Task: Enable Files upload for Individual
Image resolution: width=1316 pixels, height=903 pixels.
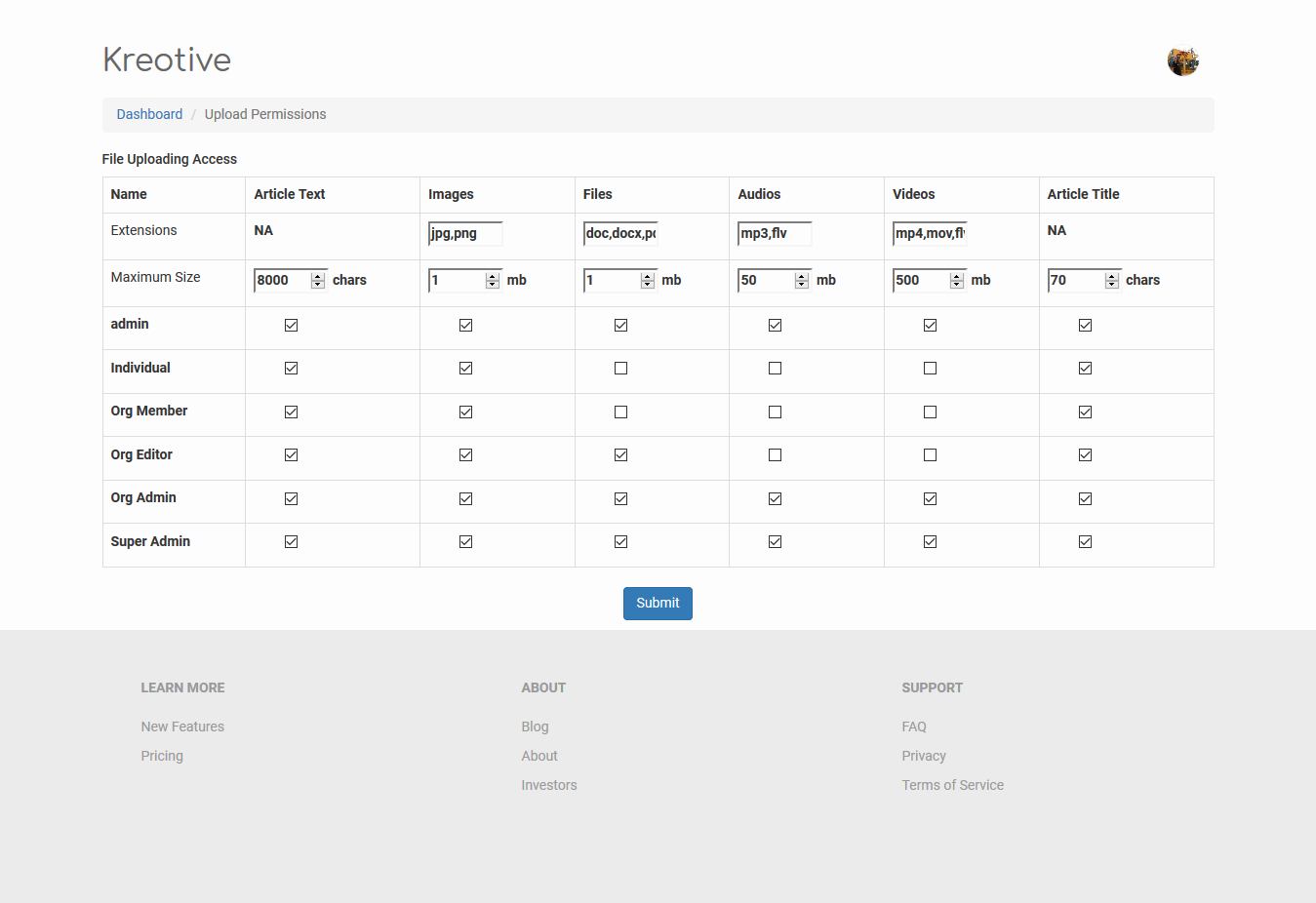Action: click(620, 369)
